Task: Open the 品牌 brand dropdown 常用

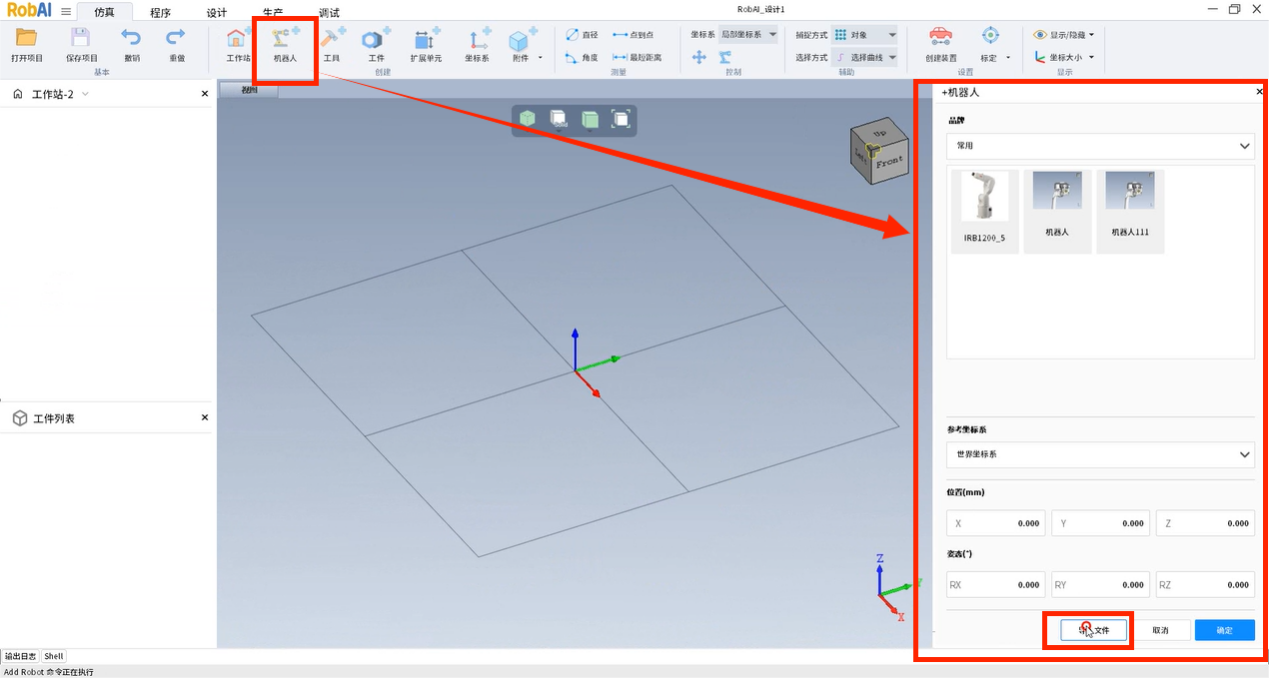Action: (1100, 146)
